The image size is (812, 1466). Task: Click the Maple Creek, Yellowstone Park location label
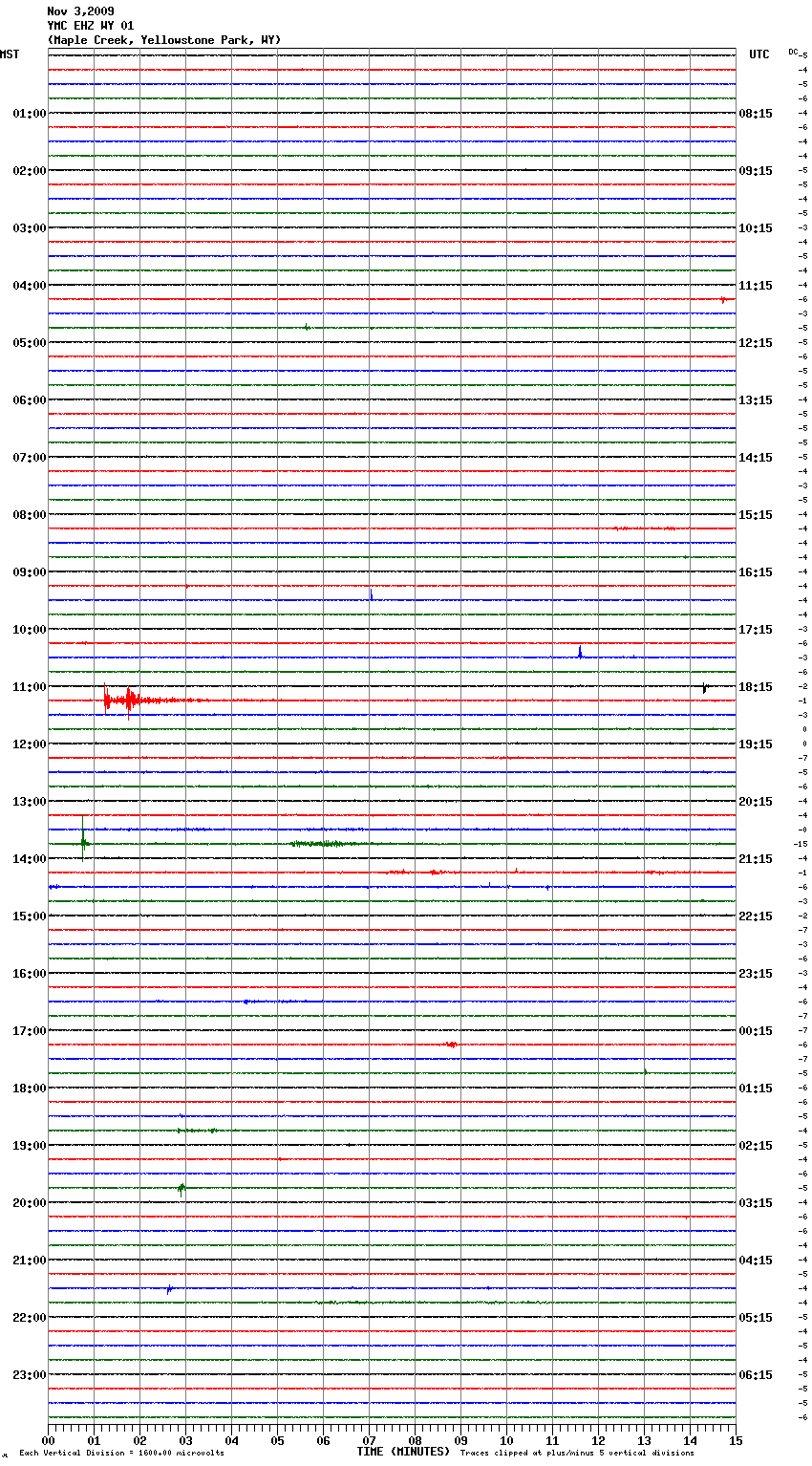pyautogui.click(x=164, y=40)
